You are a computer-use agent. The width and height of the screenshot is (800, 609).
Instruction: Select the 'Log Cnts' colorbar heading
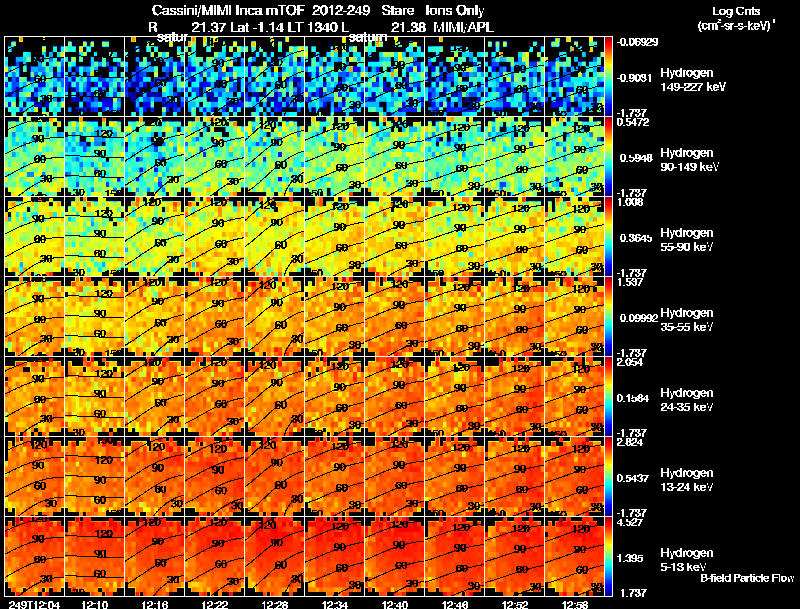click(736, 11)
